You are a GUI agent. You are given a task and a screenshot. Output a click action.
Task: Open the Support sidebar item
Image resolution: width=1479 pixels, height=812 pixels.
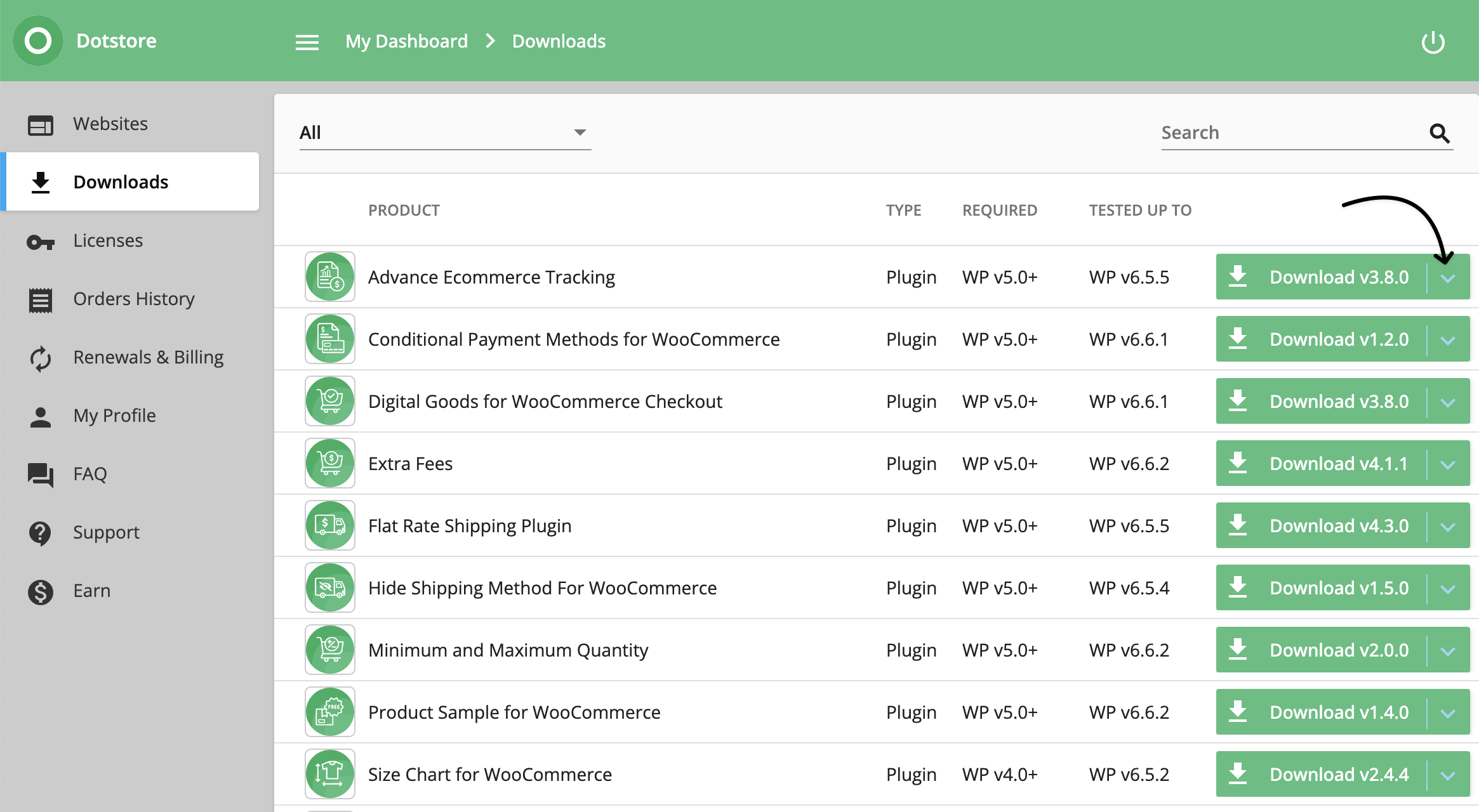pyautogui.click(x=129, y=532)
